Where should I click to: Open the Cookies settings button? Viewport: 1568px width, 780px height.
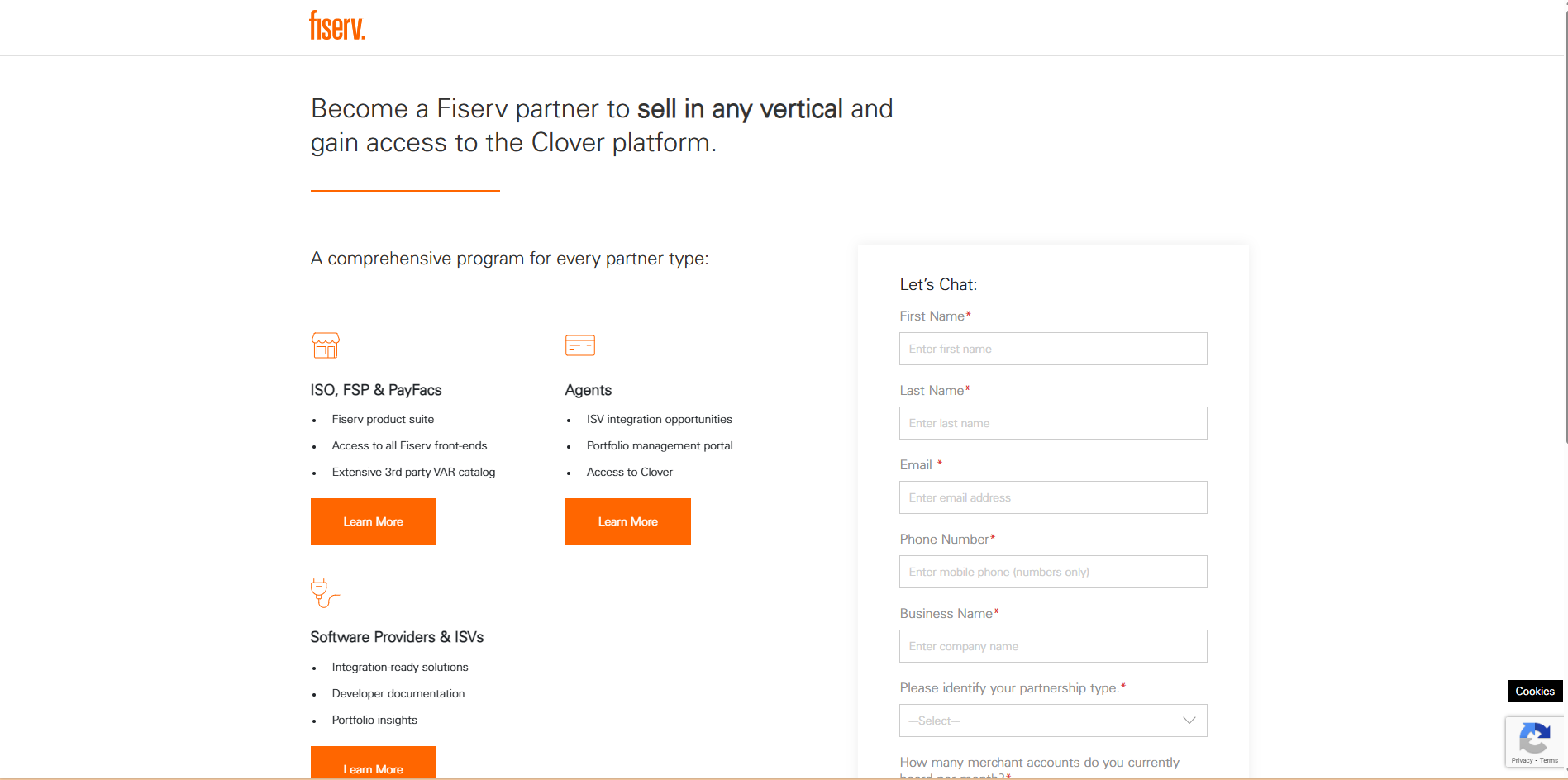(x=1534, y=691)
